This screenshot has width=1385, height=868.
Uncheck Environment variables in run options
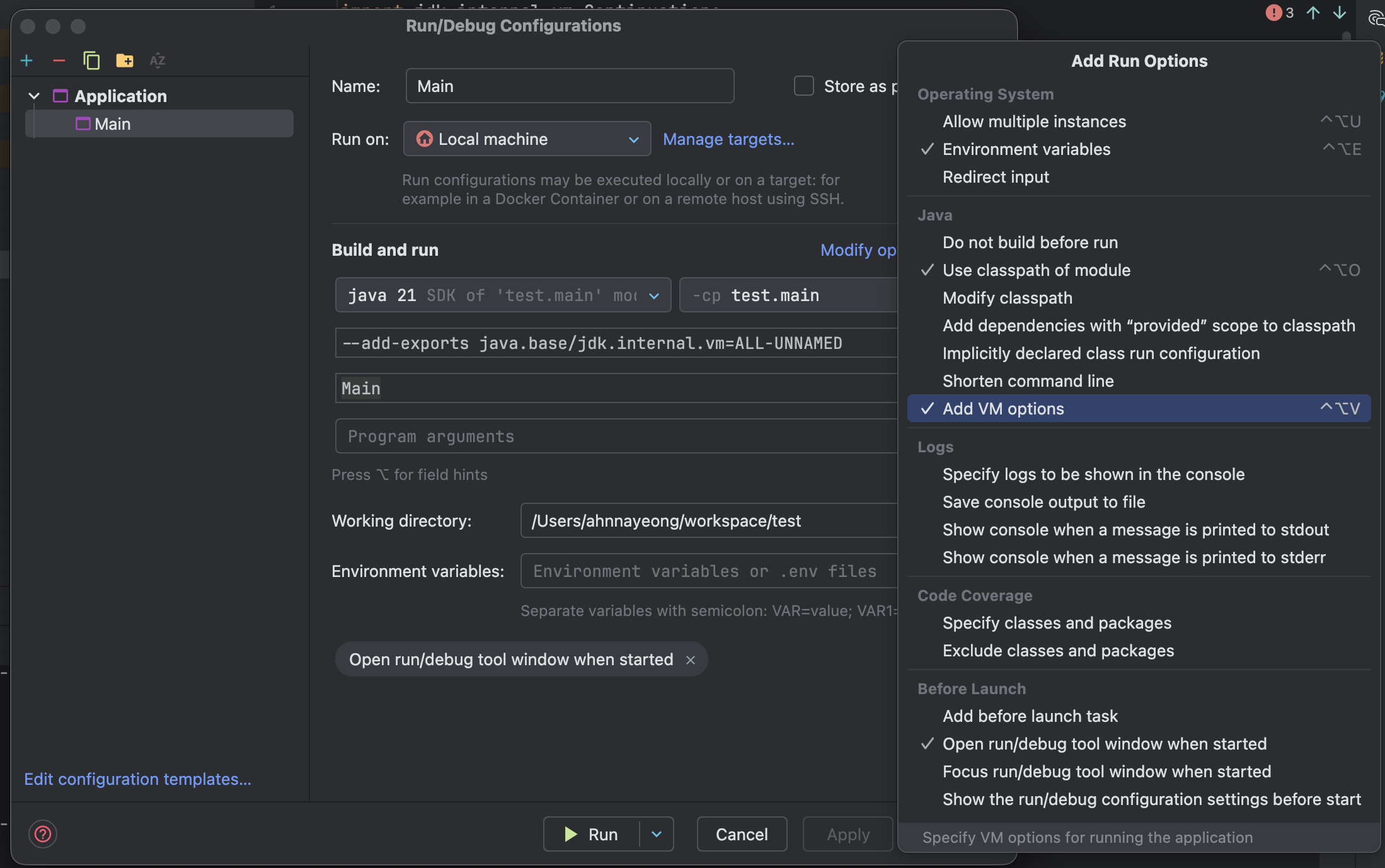(1026, 149)
